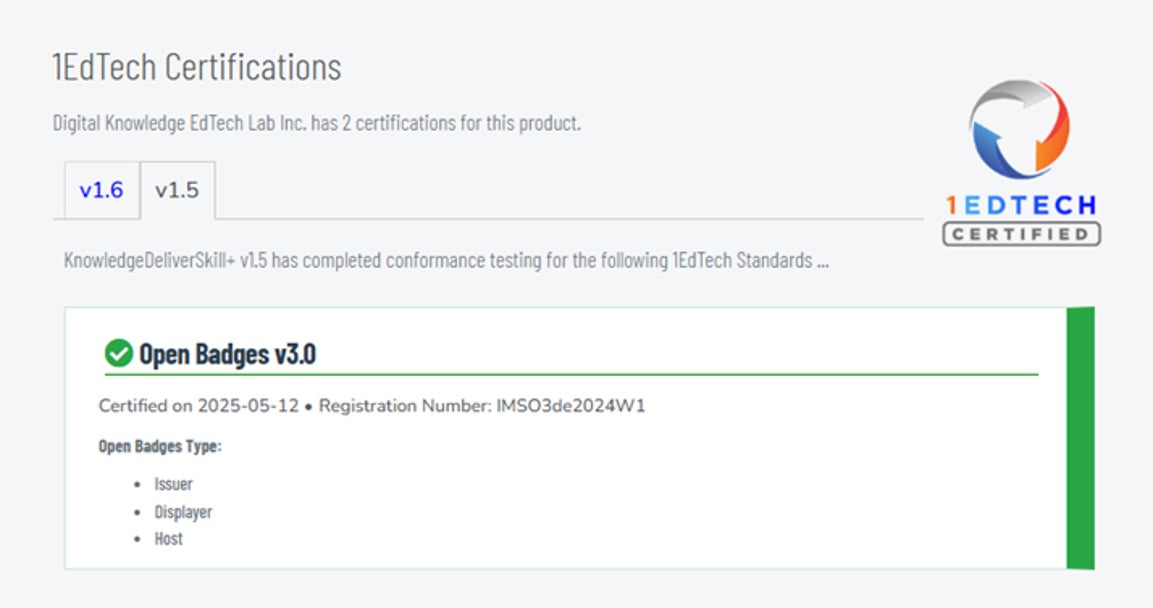1153x608 pixels.
Task: Click the Issuer list item
Action: click(x=173, y=484)
